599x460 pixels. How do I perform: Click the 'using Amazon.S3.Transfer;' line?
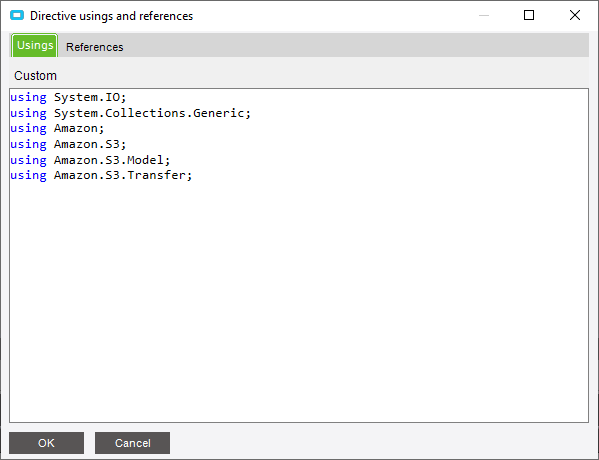101,175
